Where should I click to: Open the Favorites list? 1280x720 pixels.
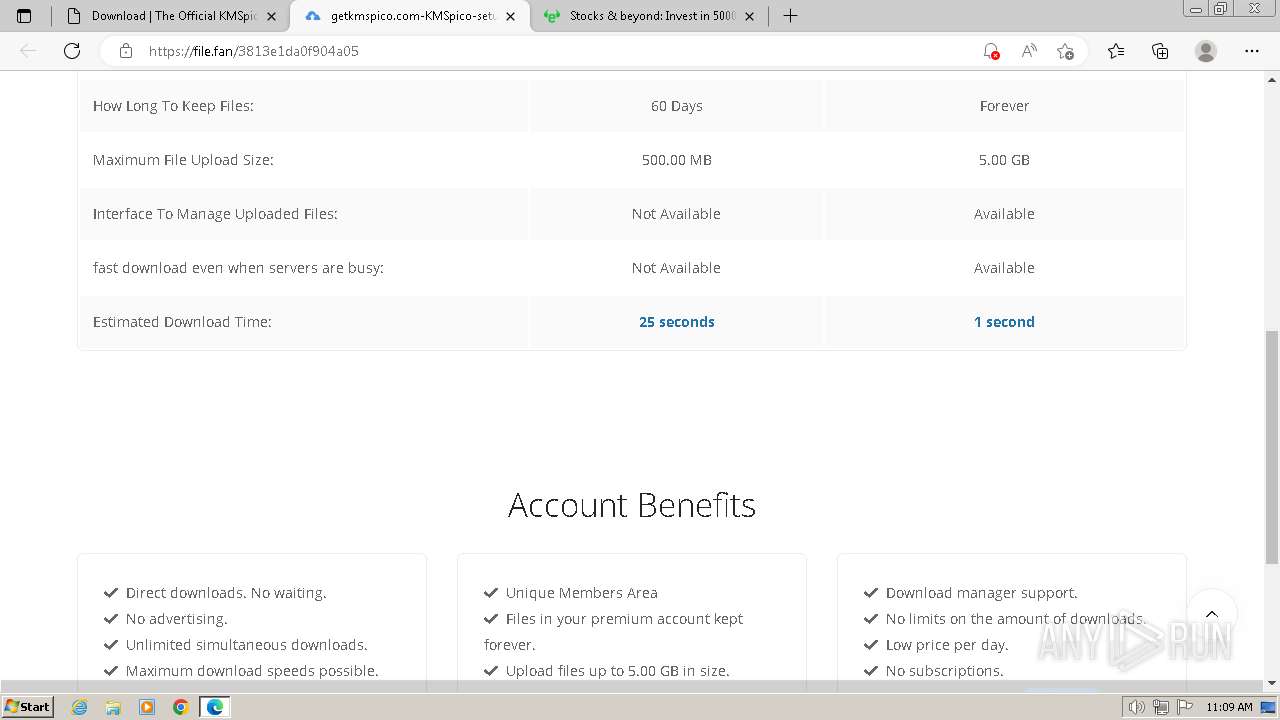tap(1116, 51)
